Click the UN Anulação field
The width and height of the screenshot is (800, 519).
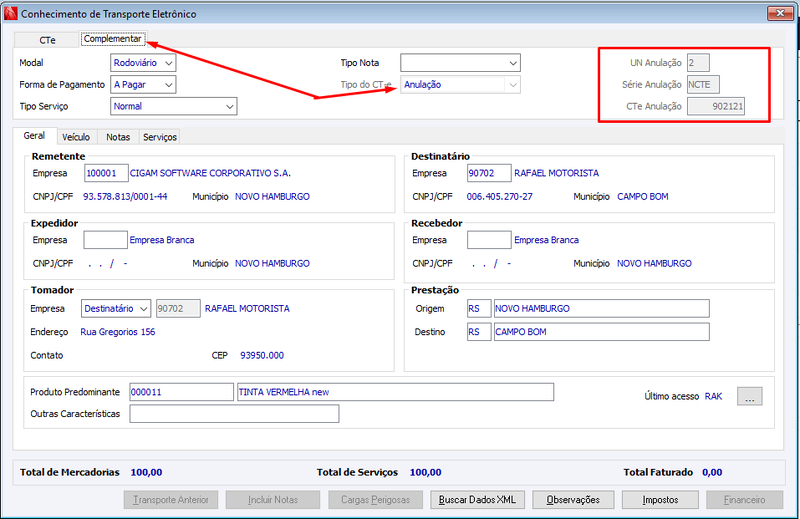click(x=698, y=63)
